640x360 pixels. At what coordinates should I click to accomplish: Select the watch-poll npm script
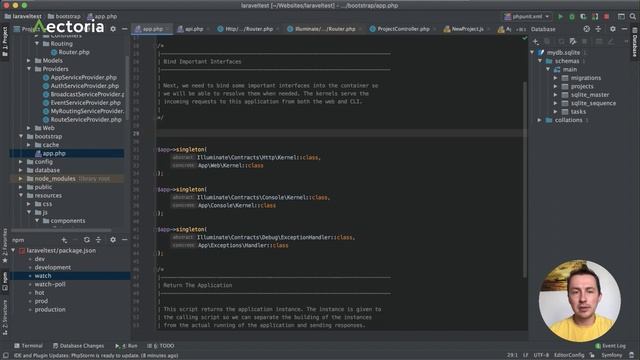click(50, 284)
